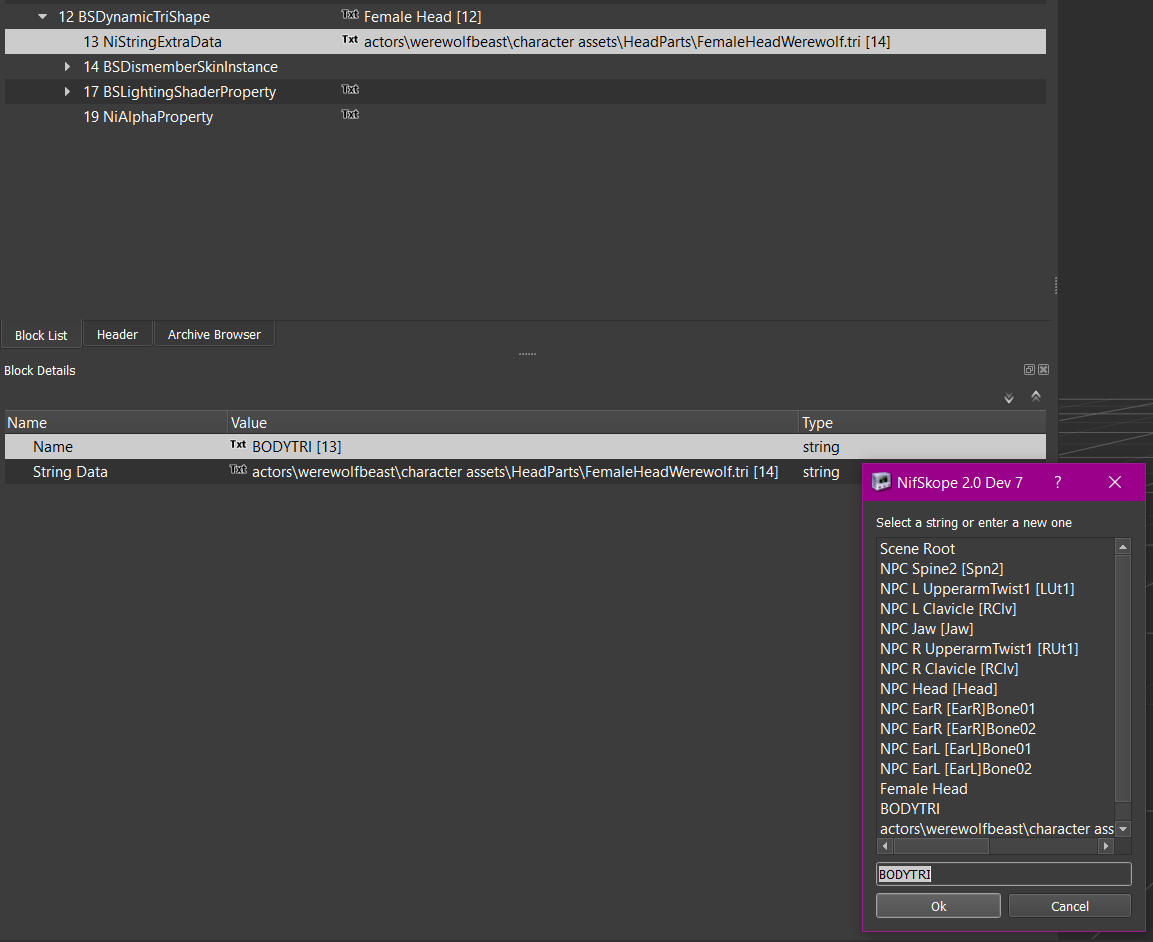This screenshot has height=942, width=1153.
Task: Click Txt icon in String Data value cell
Action: [238, 470]
